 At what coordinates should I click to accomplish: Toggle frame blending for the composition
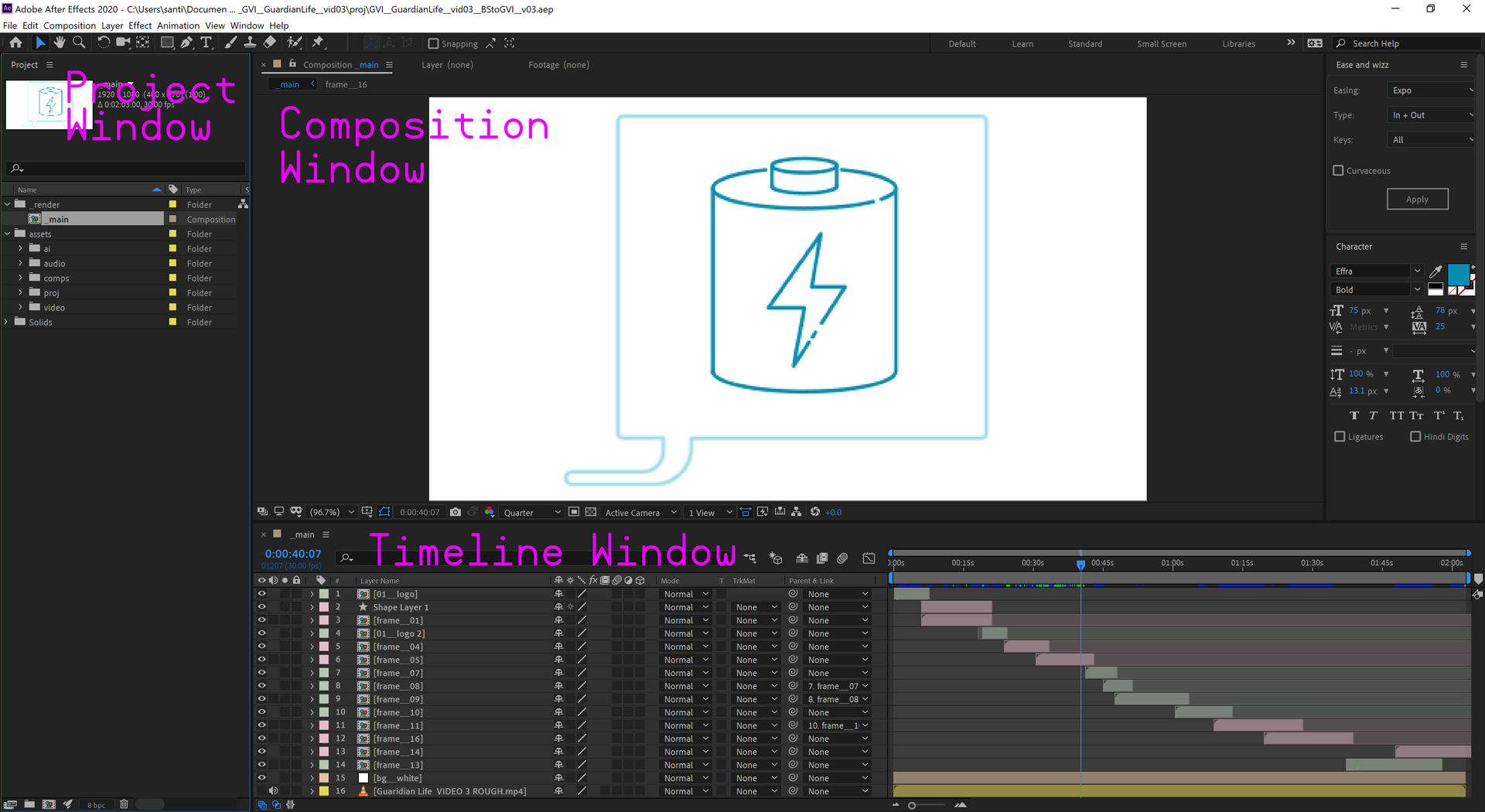pyautogui.click(x=822, y=558)
